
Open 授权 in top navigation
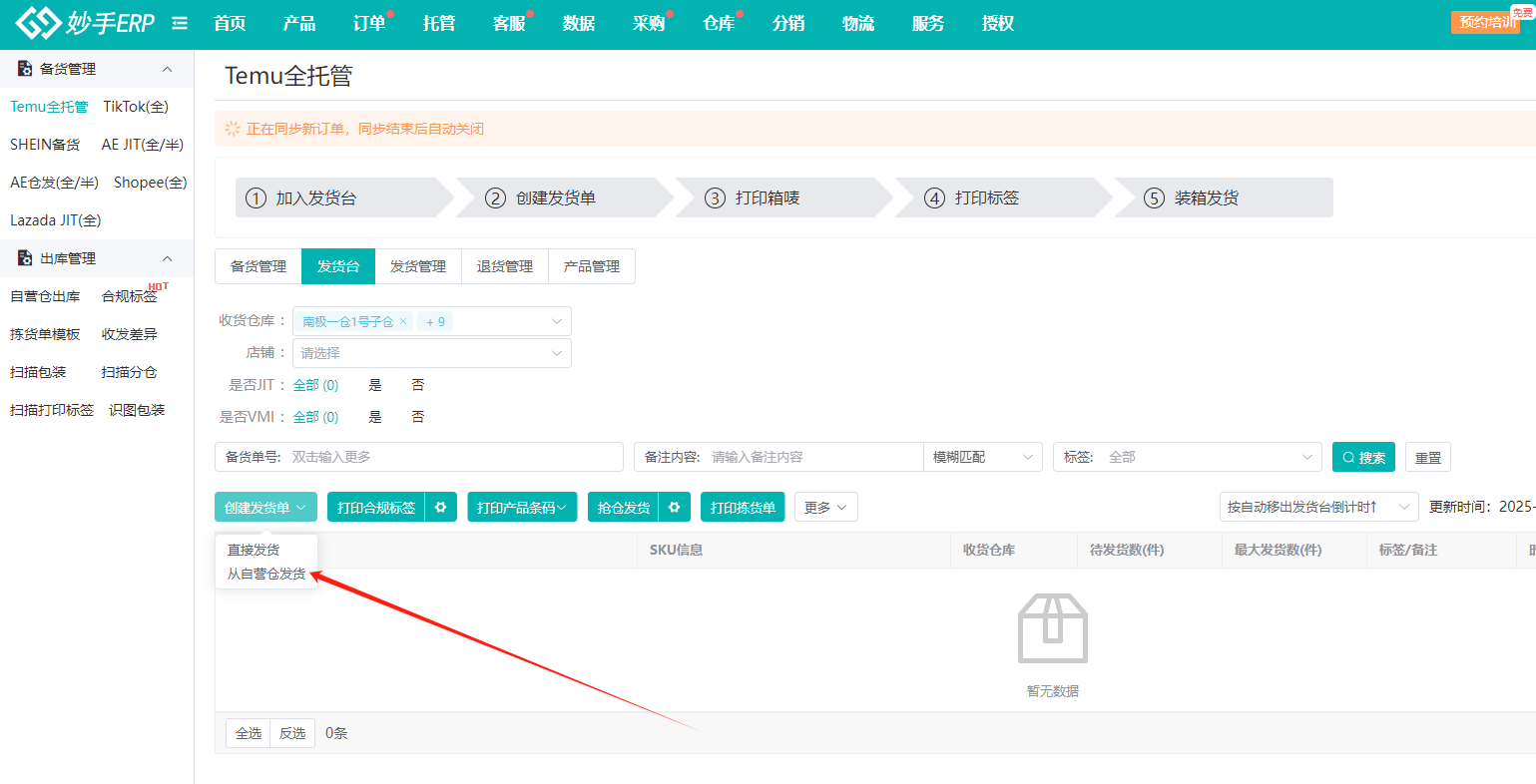click(998, 23)
